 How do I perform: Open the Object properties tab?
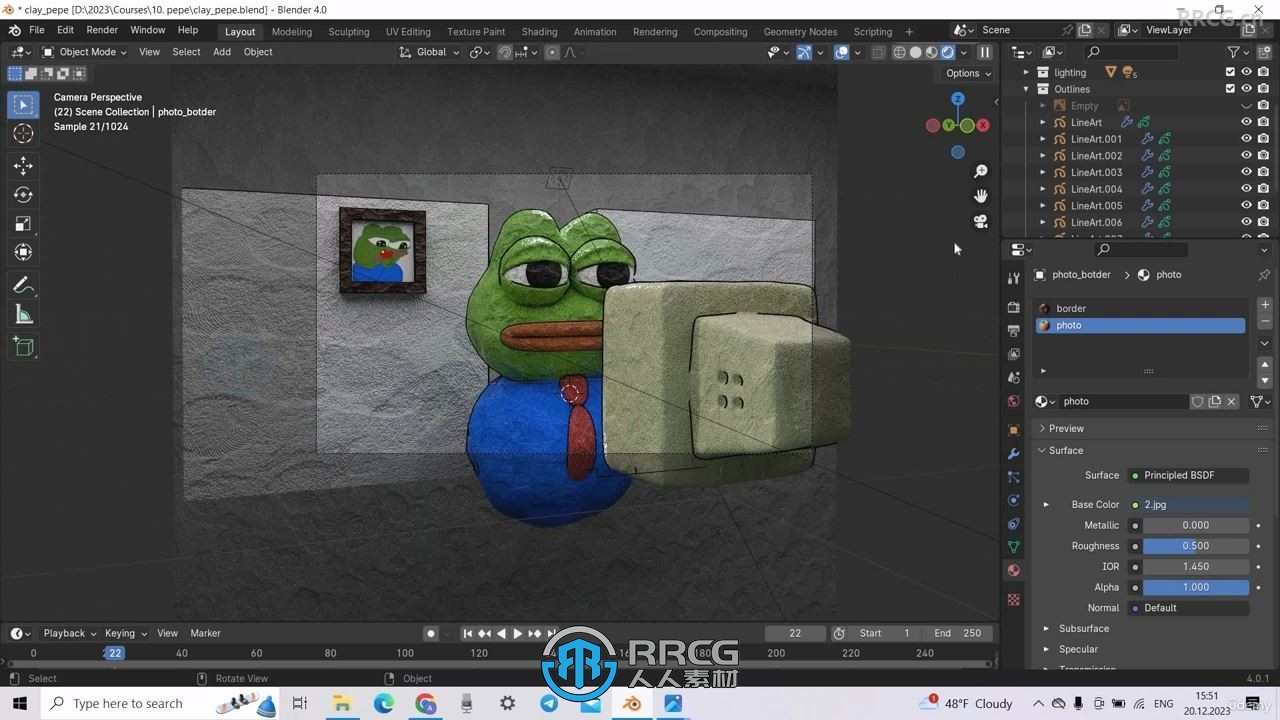(1014, 429)
